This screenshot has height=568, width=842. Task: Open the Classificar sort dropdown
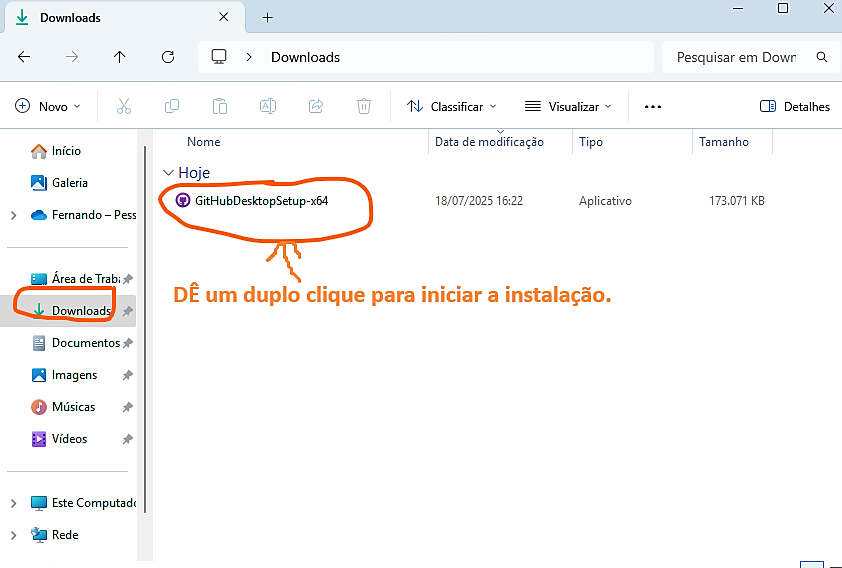(453, 106)
